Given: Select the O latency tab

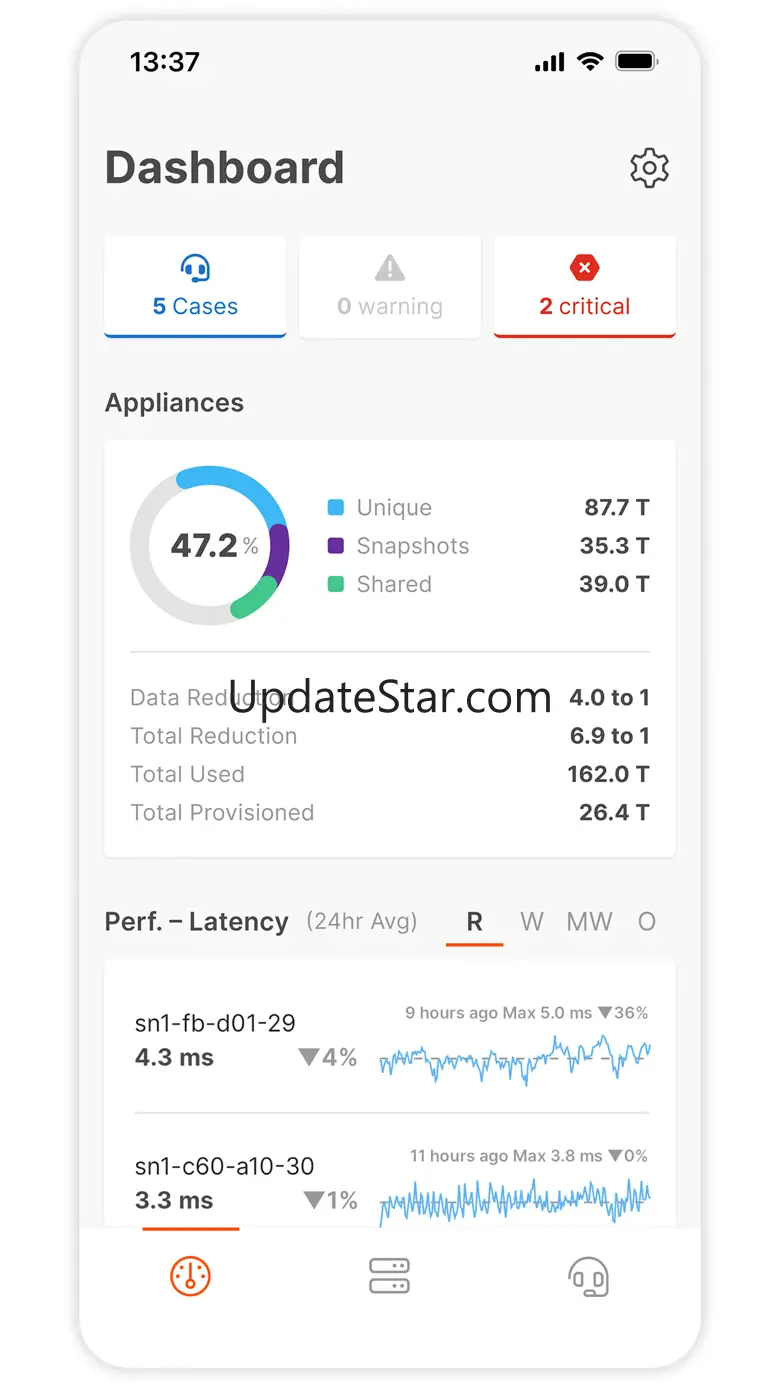Looking at the screenshot, I should [647, 922].
